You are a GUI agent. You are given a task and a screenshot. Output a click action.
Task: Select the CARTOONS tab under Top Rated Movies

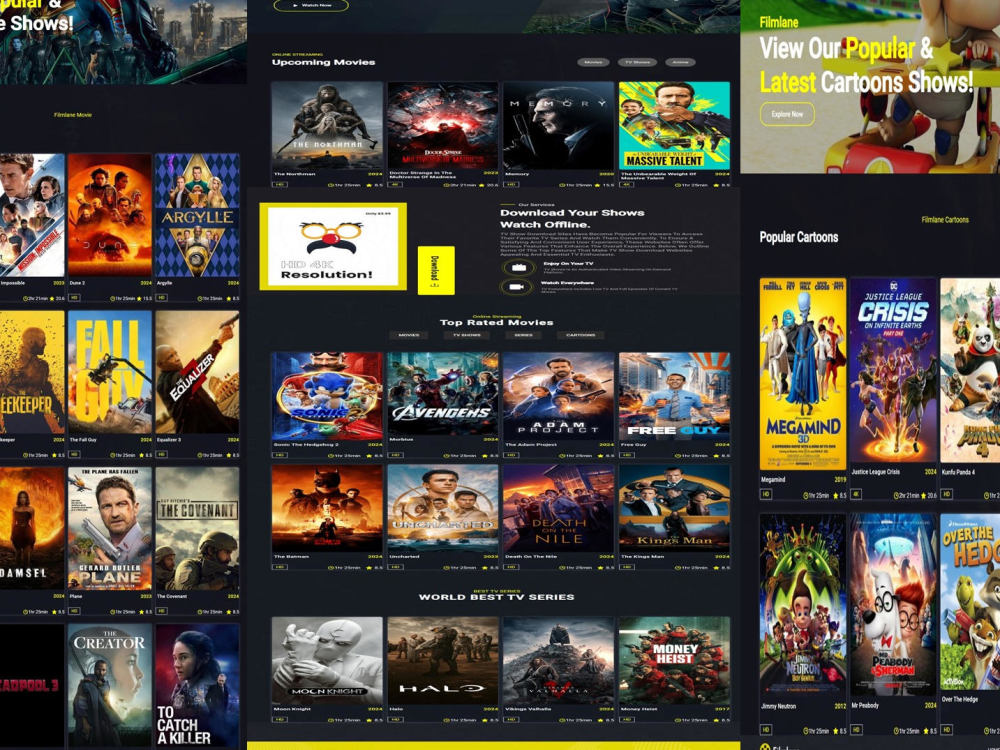(x=580, y=335)
